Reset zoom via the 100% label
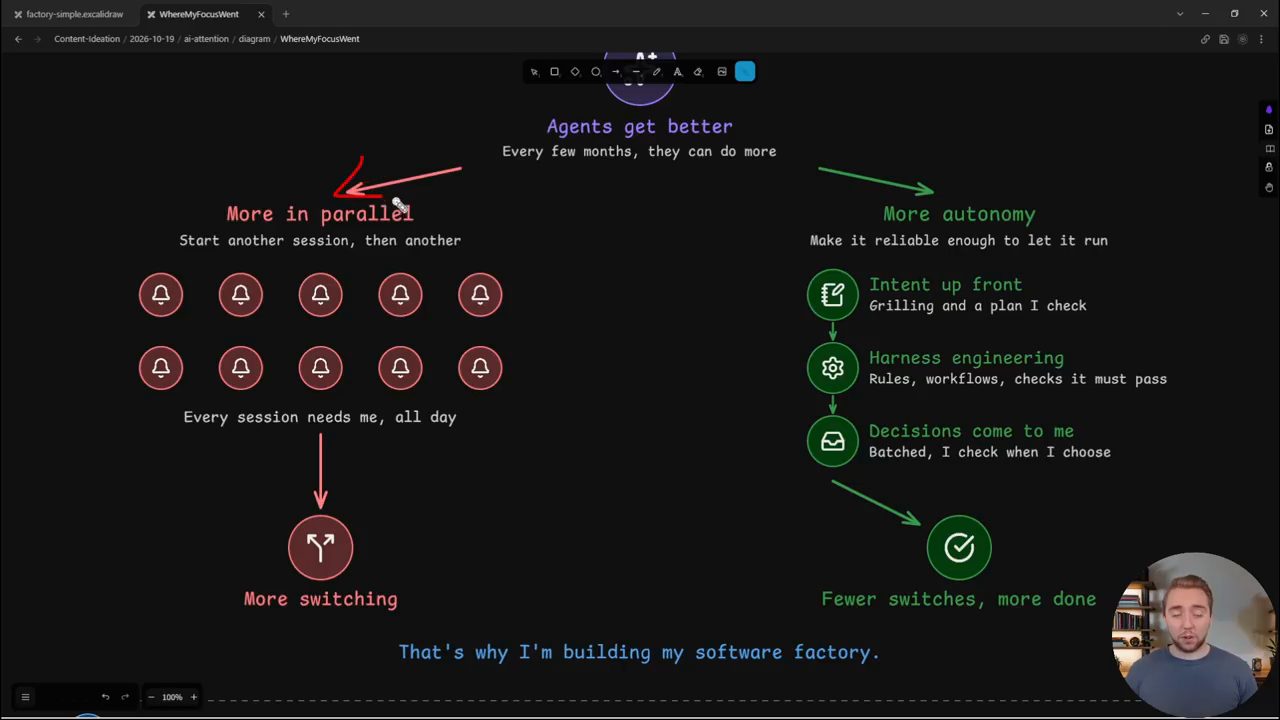 coord(172,697)
